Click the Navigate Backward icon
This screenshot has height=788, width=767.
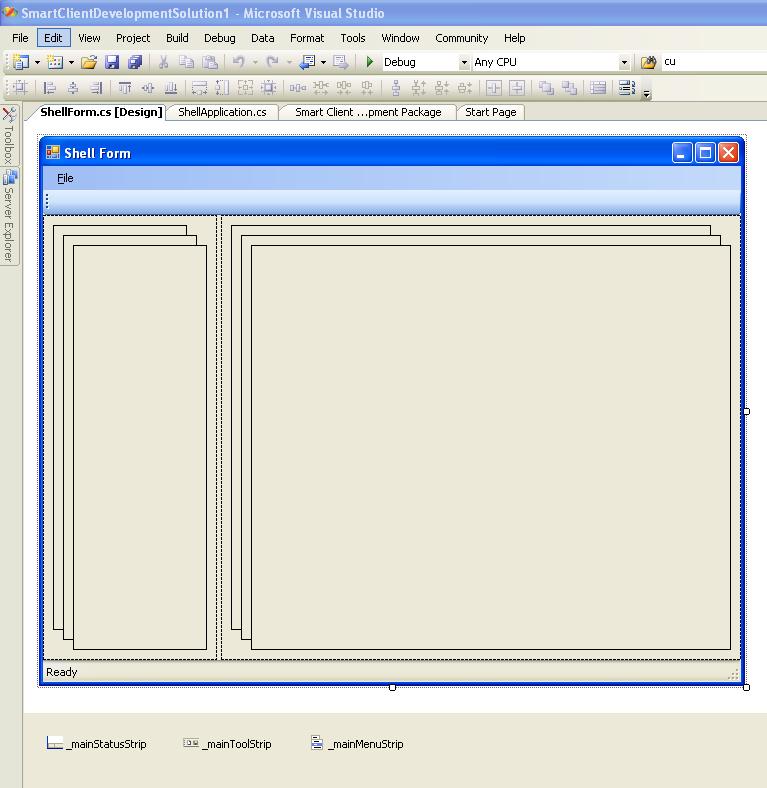tap(307, 62)
